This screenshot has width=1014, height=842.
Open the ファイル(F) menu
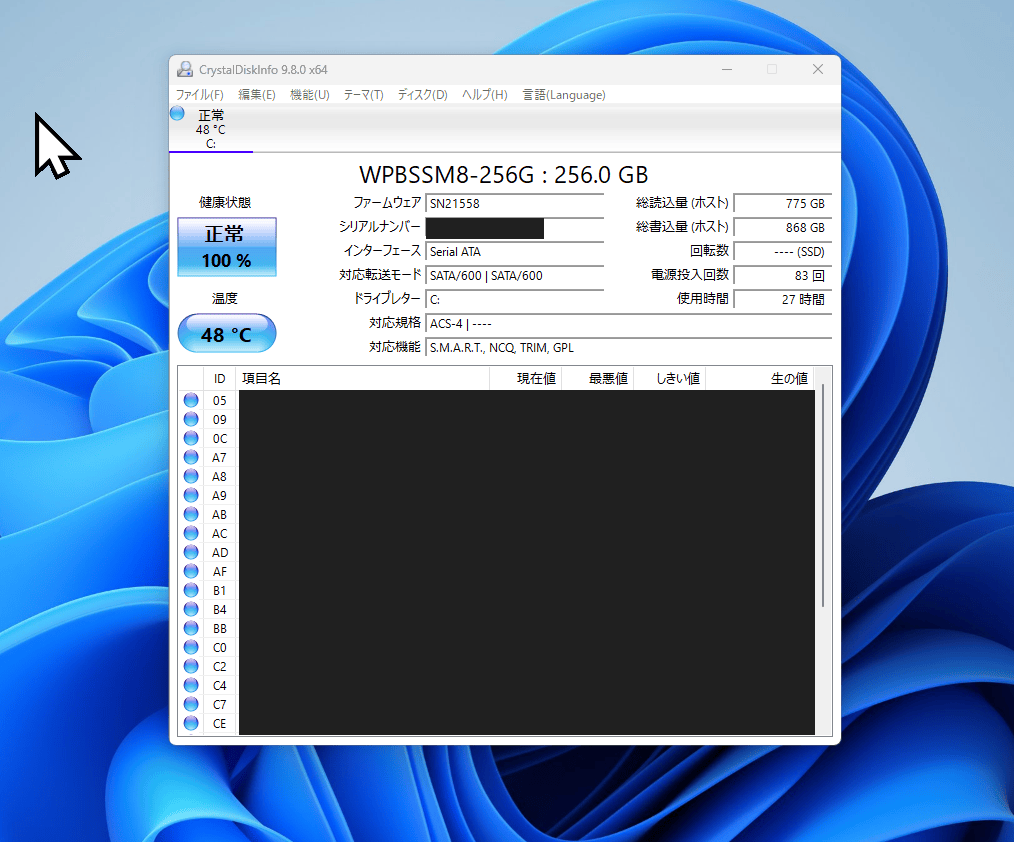click(x=200, y=95)
